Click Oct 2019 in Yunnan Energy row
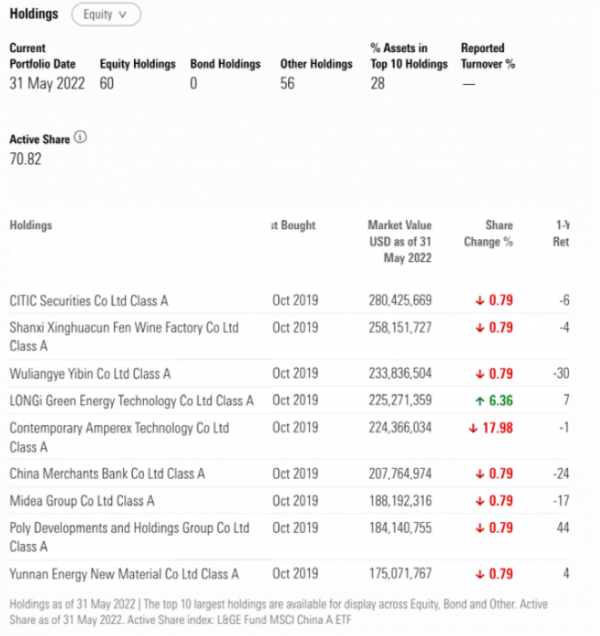Viewport: 600px width, 636px height. pyautogui.click(x=295, y=574)
